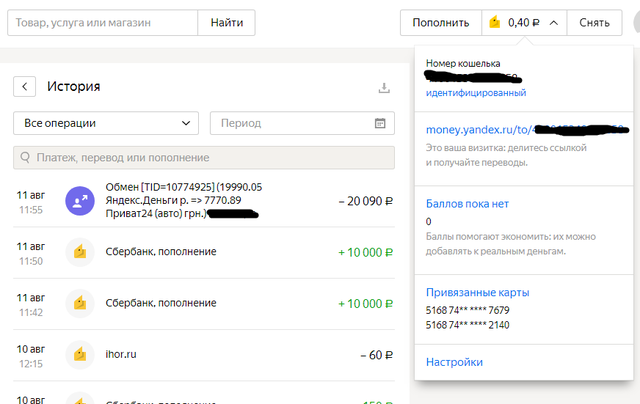Open Настройки in the wallet panel
This screenshot has width=640, height=404.
454,362
